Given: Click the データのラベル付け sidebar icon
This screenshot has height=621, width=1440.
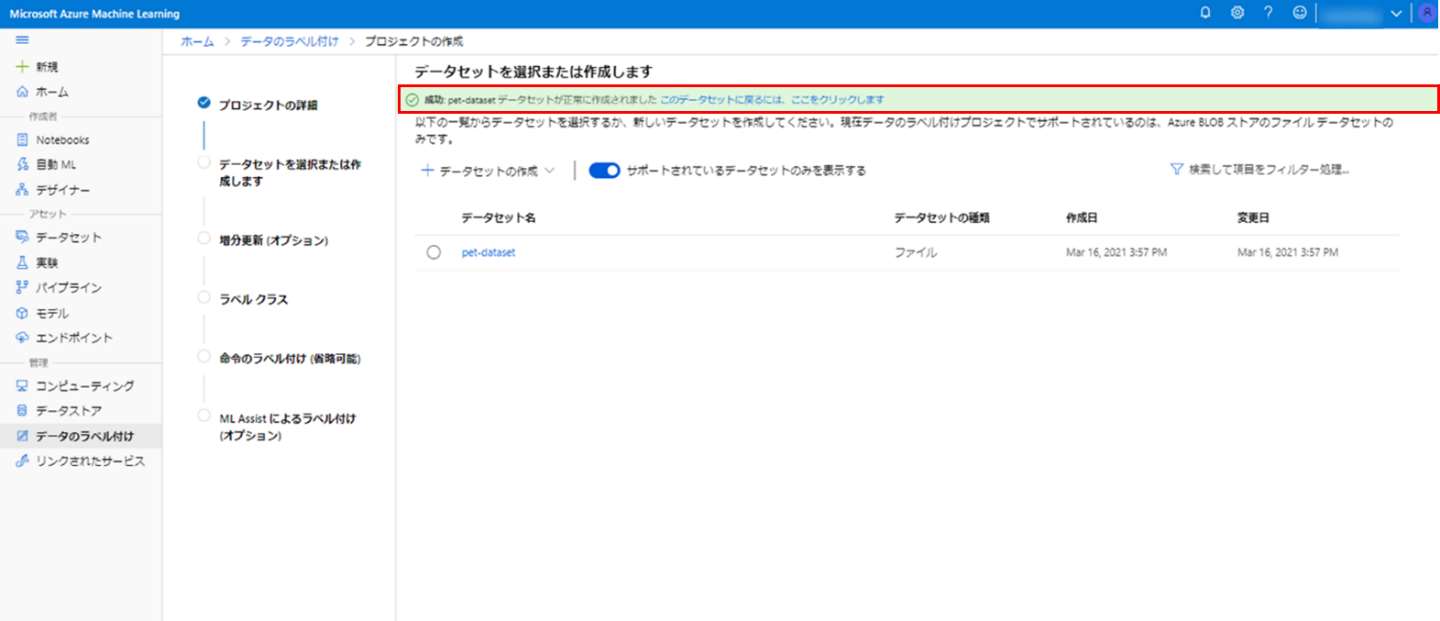Looking at the screenshot, I should pyautogui.click(x=22, y=436).
